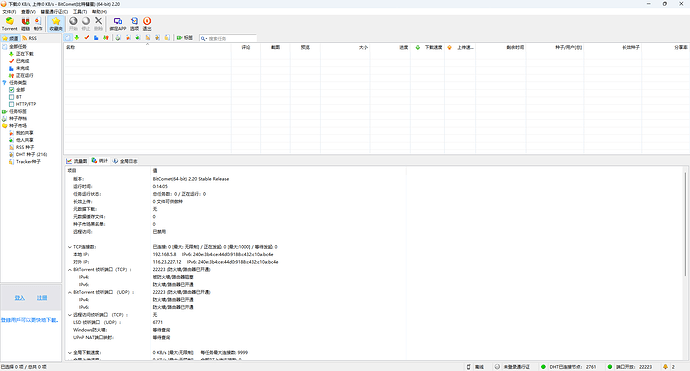690x371 pixels.
Task: Collapse the TCP connections (TCP连接数) row
Action: 70,247
